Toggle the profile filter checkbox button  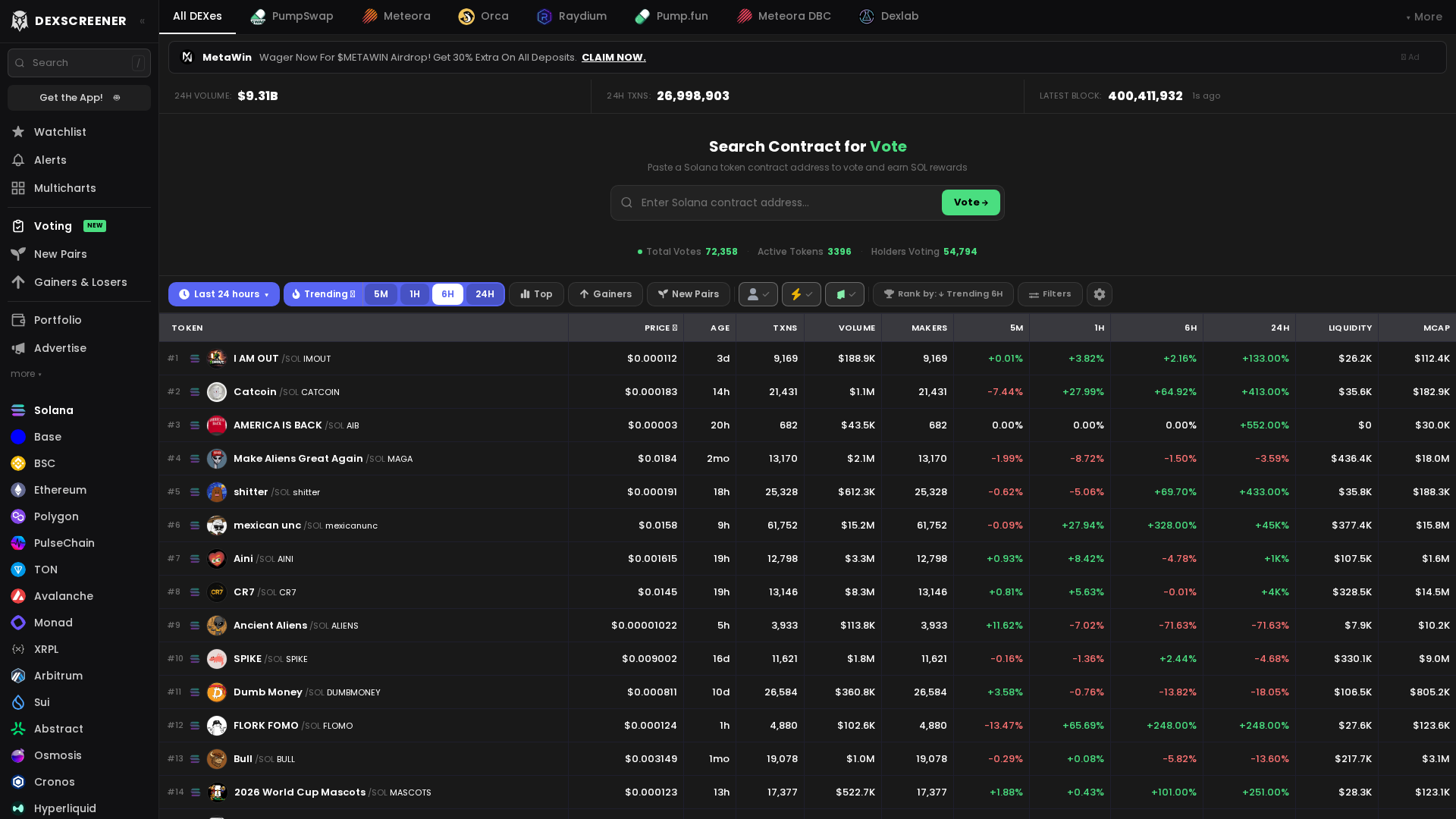point(758,294)
